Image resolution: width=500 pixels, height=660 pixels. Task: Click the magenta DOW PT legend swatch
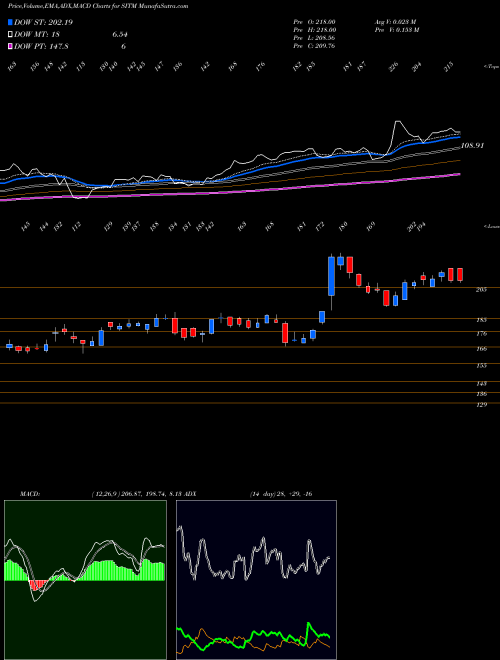(10, 46)
